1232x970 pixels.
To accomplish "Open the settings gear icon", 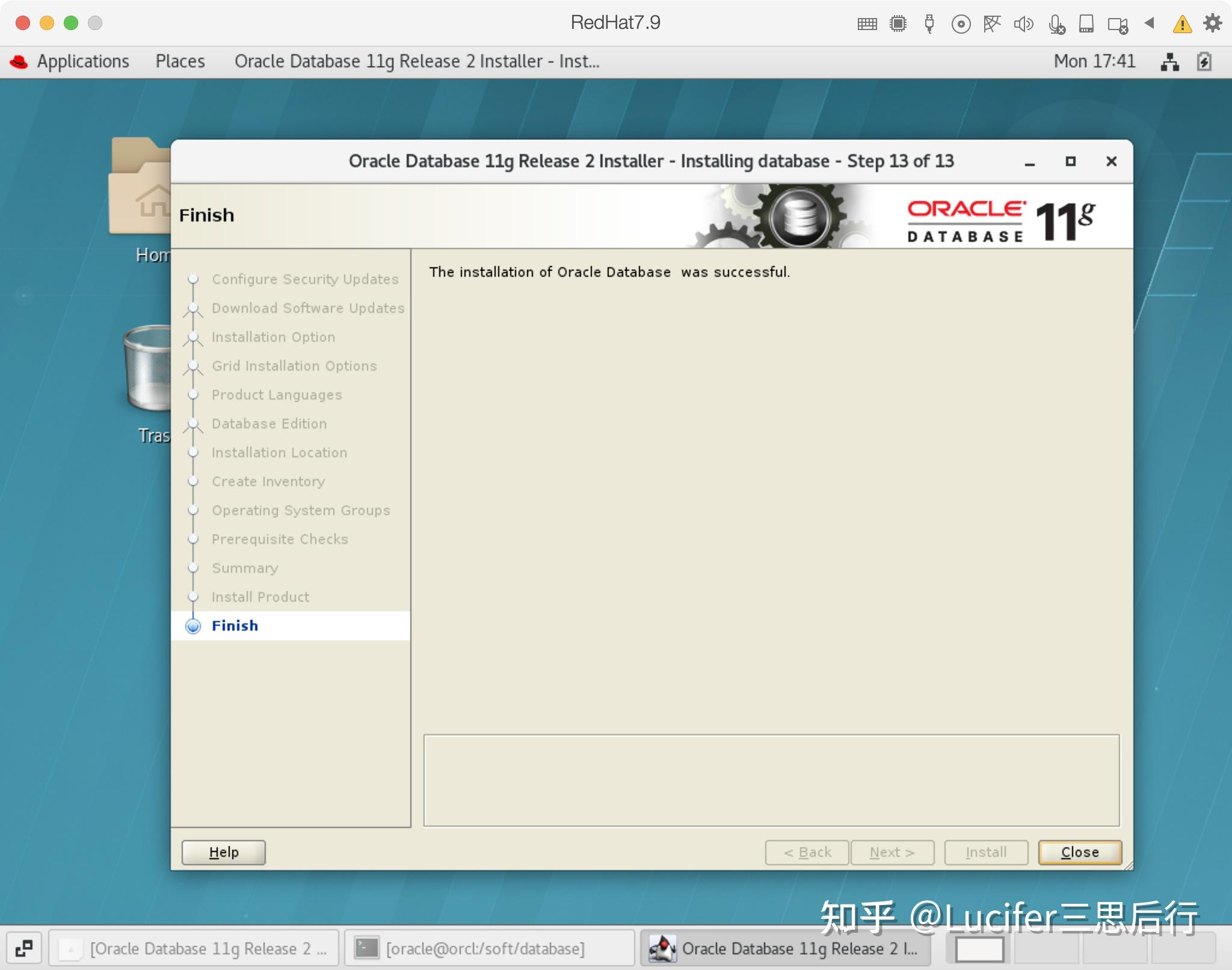I will (x=1213, y=23).
